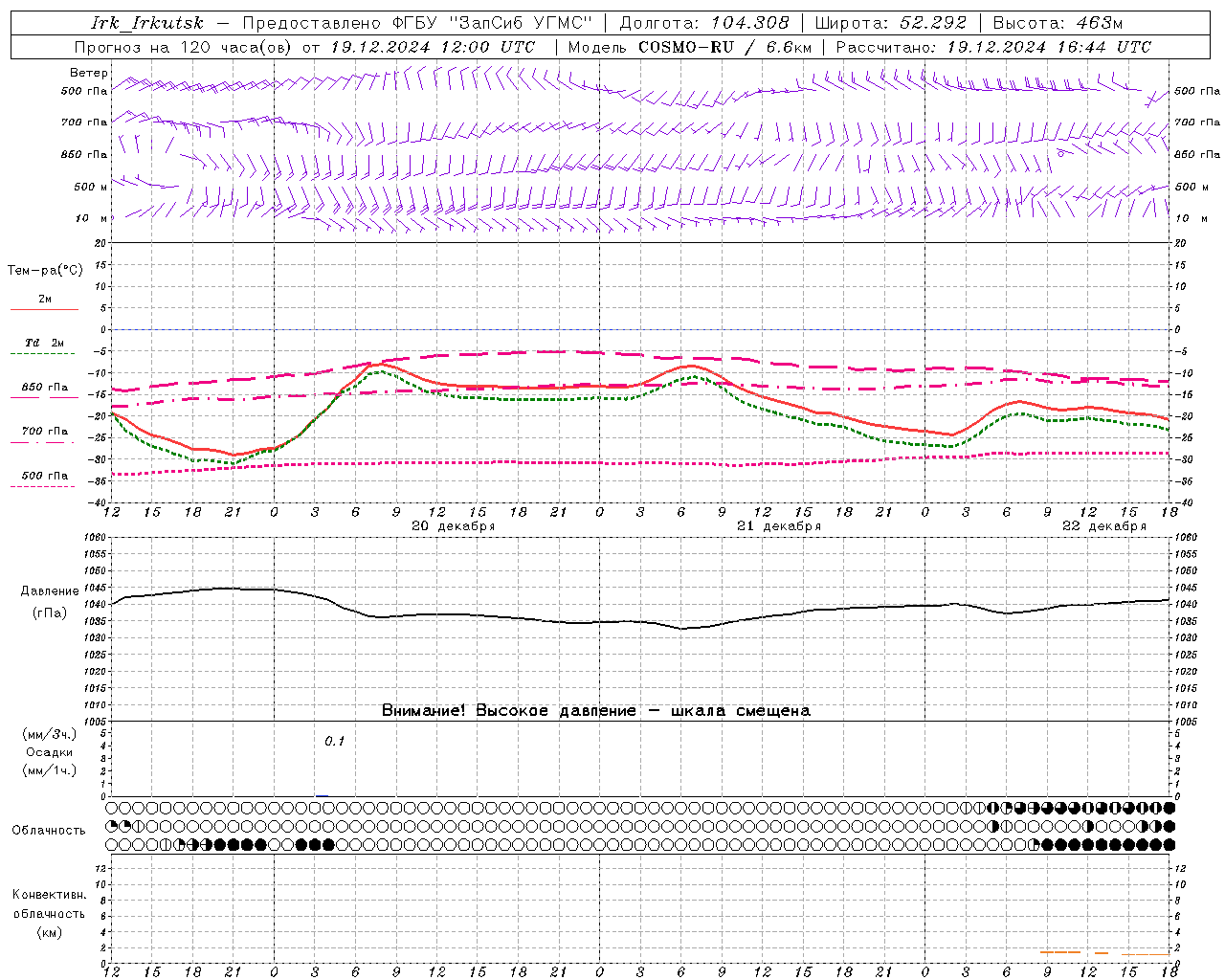1225x980 pixels.
Task: Click the Td 2м legend entry
Action: coord(45,343)
